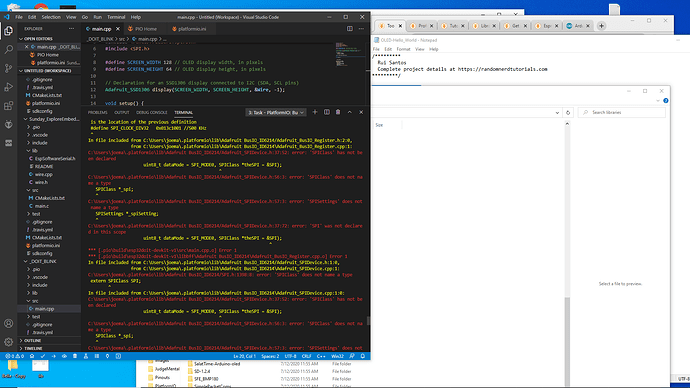This screenshot has height=388, width=690.
Task: Click PlatformIO Serial Monitor plug icon
Action: [x=107, y=356]
